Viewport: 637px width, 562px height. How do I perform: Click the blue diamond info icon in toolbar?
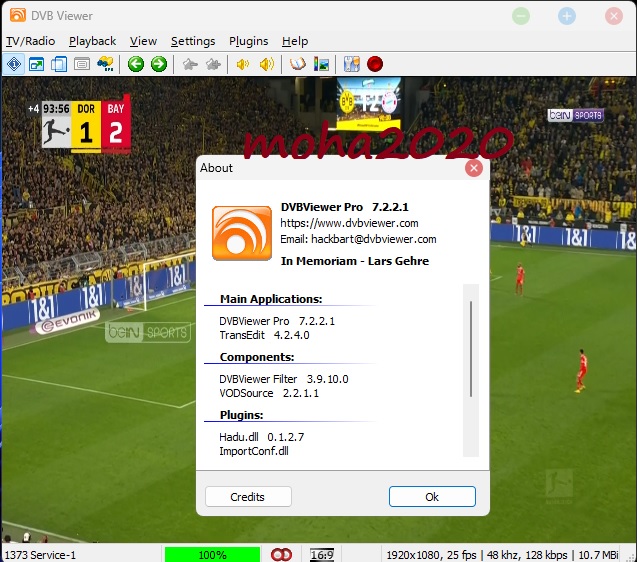tap(14, 64)
